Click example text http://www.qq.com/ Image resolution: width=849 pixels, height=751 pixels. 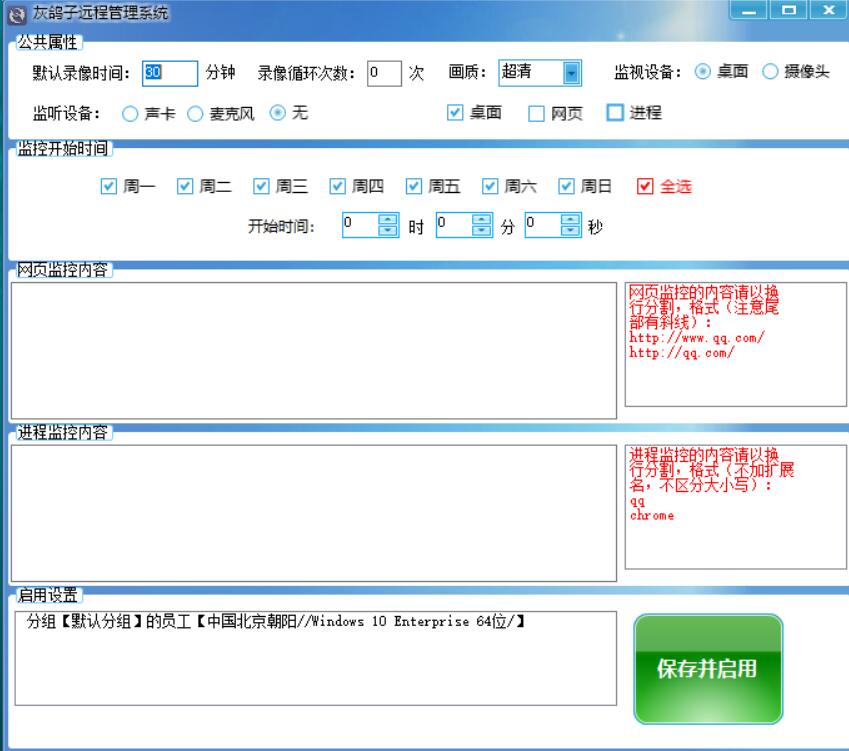click(696, 338)
